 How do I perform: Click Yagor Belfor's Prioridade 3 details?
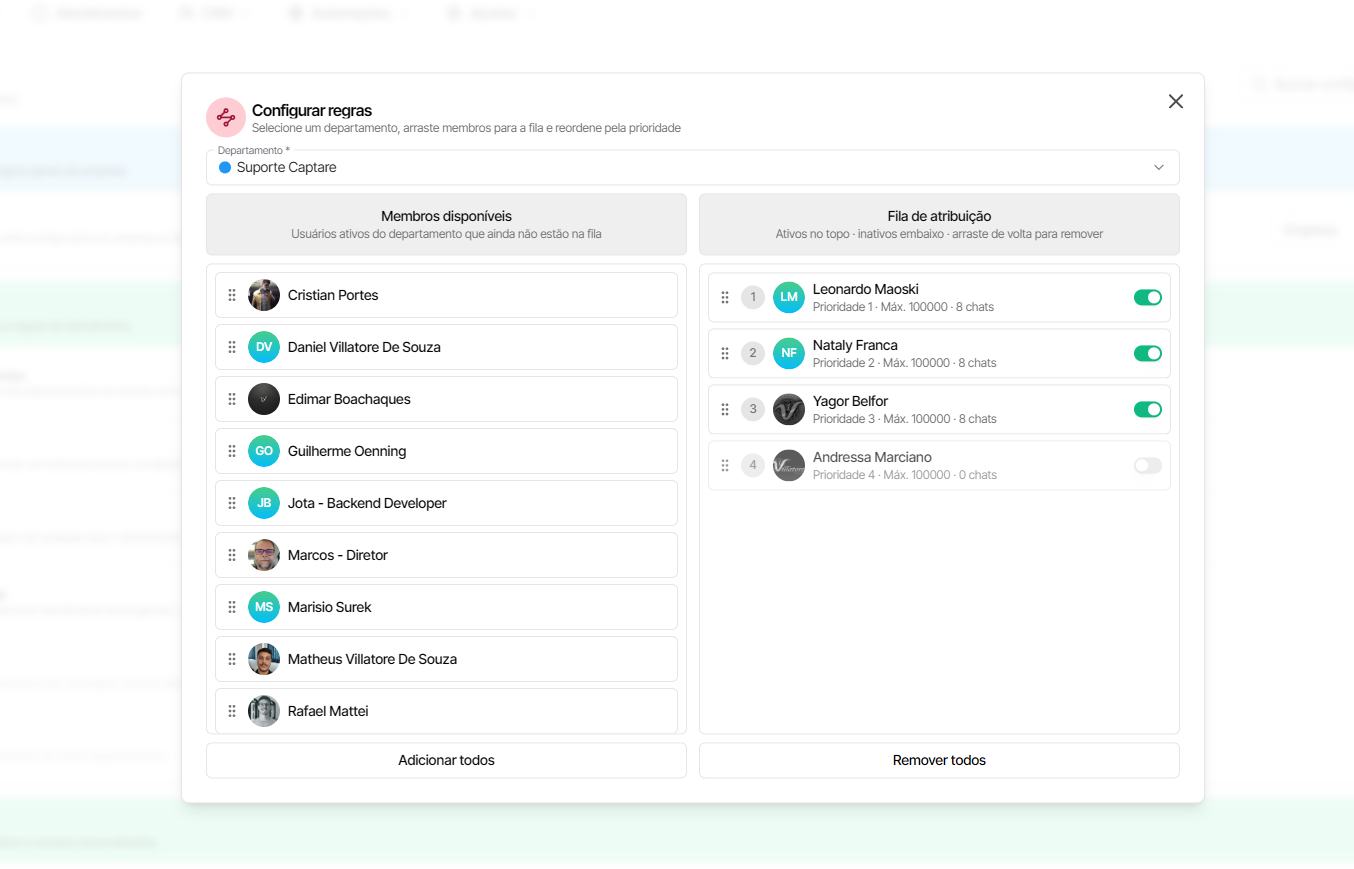tap(905, 419)
